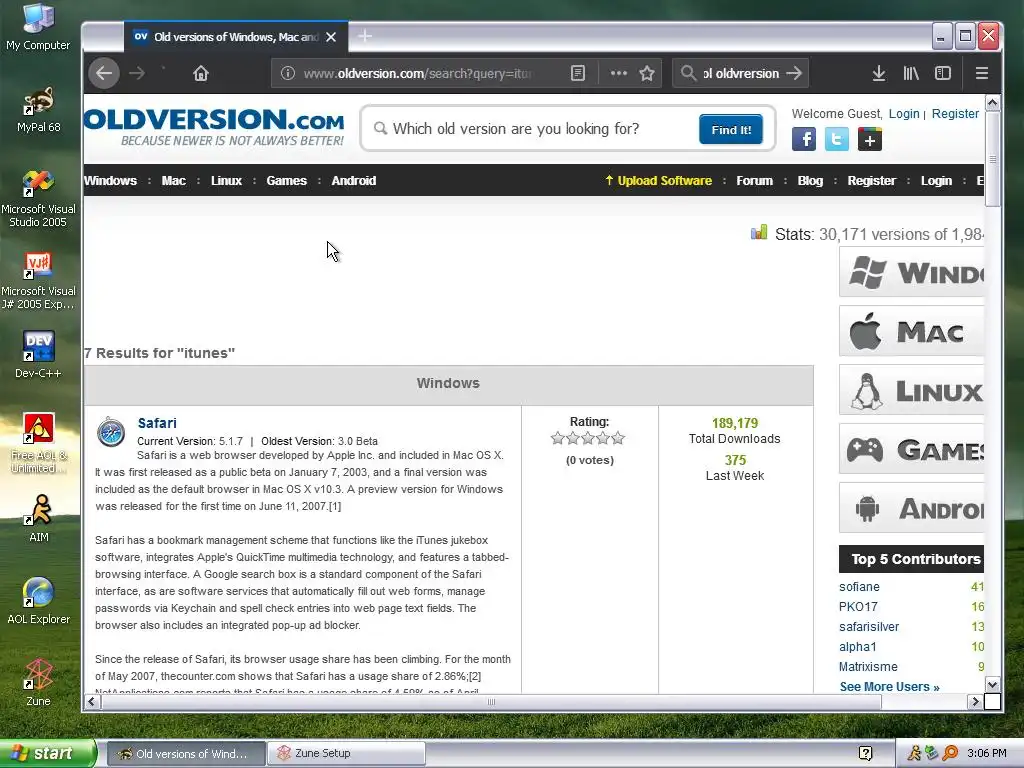This screenshot has height=768, width=1024.
Task: Select Dev-C++ desktop icon
Action: (x=38, y=354)
